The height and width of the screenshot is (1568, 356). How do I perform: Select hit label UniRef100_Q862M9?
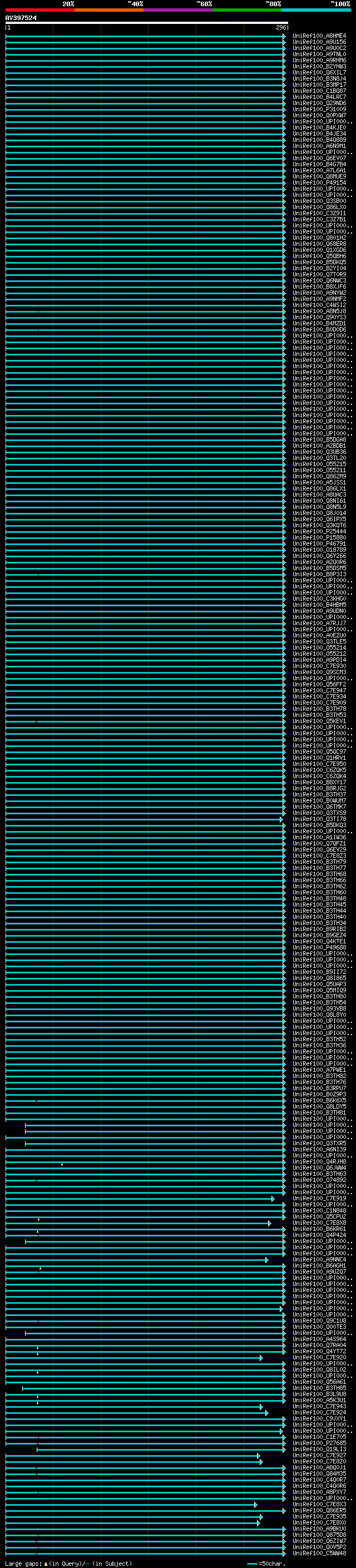[319, 476]
